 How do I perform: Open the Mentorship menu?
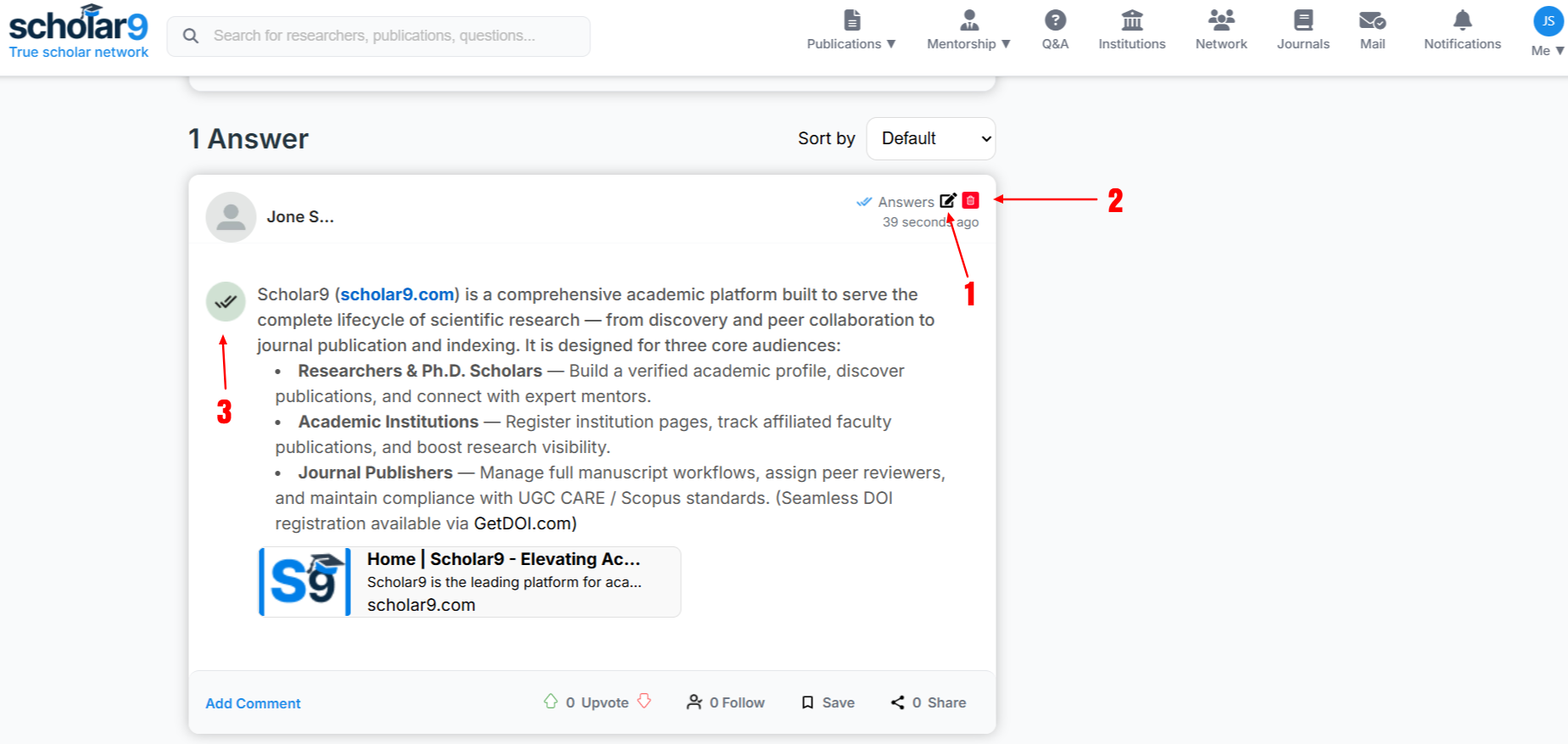coord(968,31)
